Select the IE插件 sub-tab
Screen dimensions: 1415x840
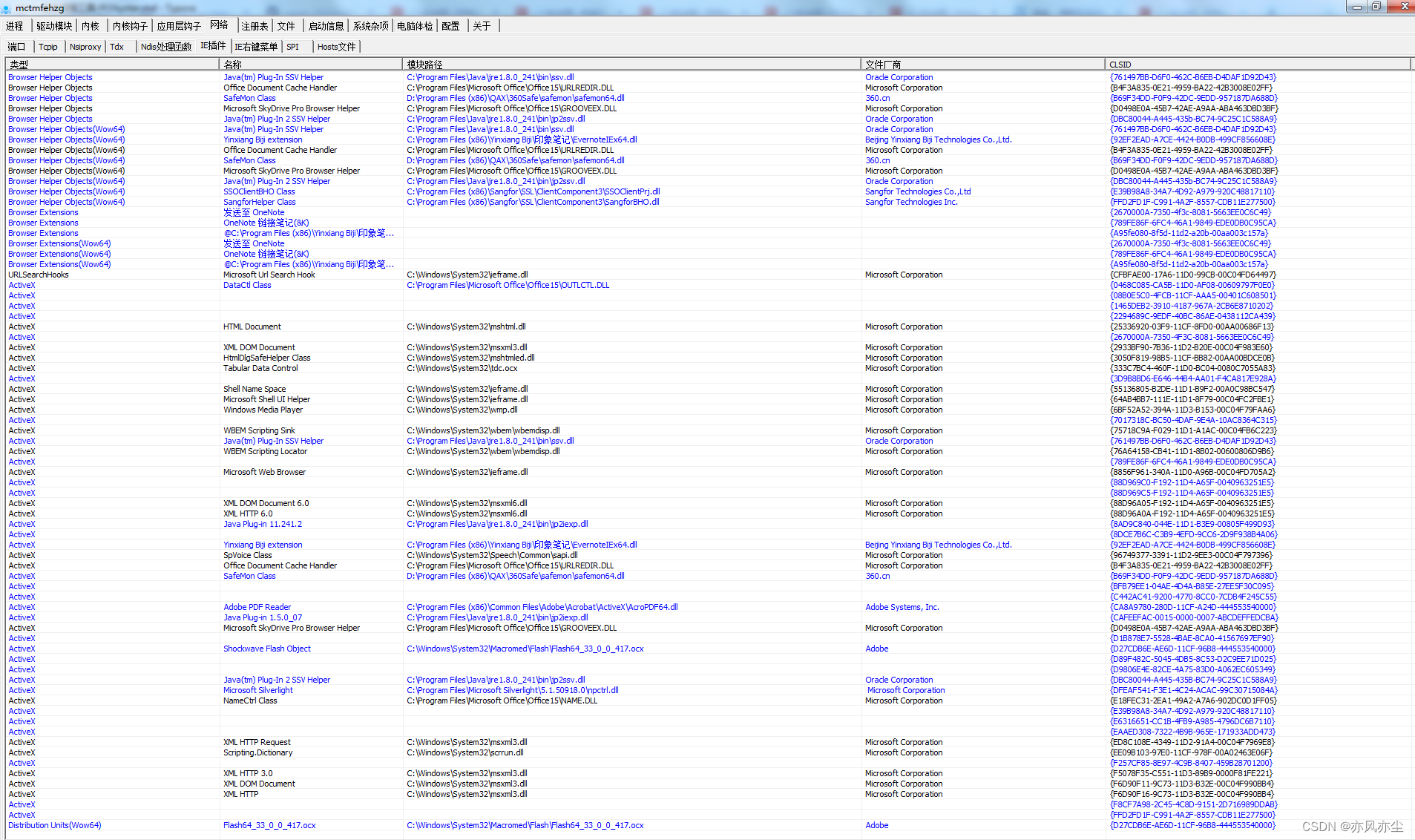click(213, 46)
